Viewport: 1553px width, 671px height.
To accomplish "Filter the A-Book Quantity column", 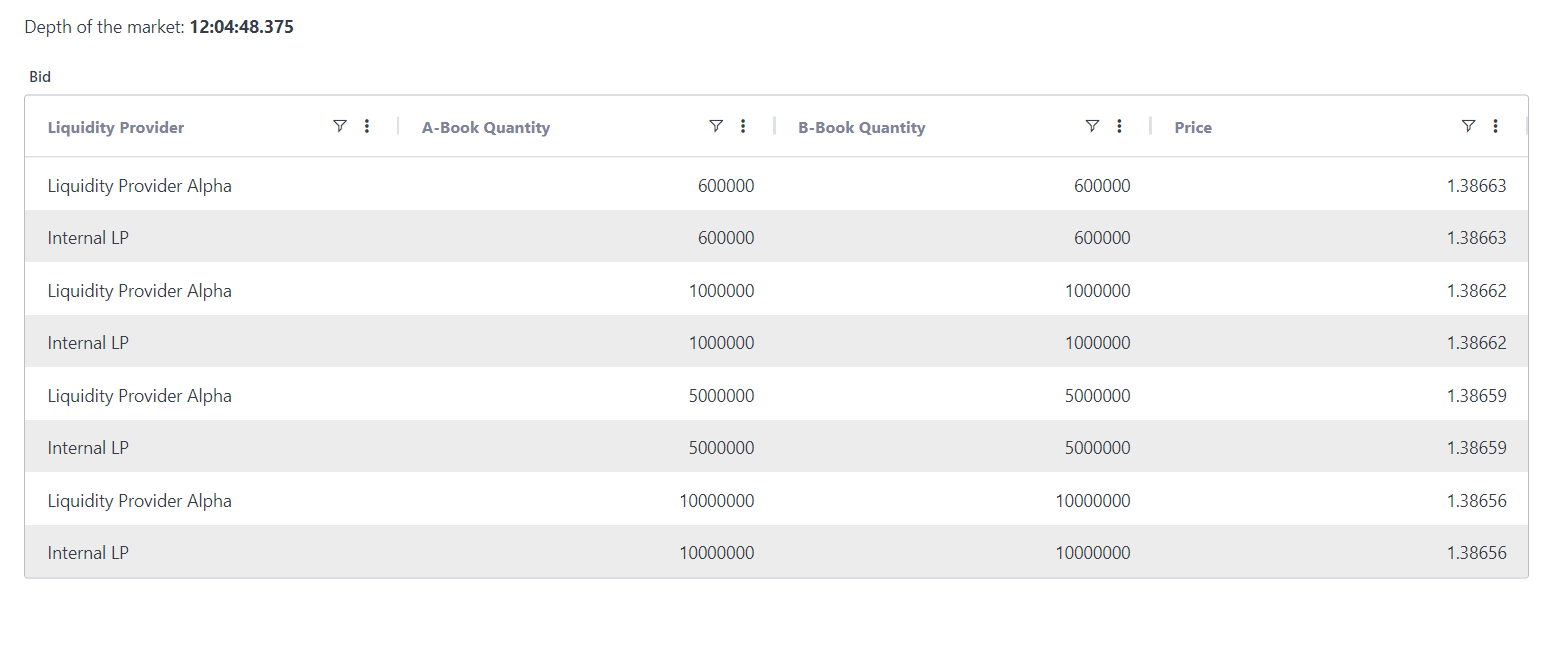I will pos(716,126).
